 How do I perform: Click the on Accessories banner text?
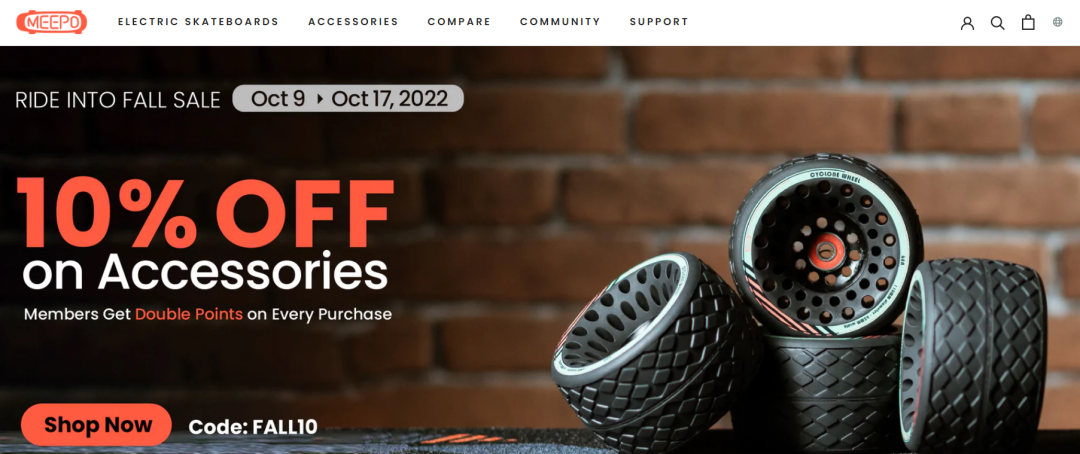tap(205, 272)
